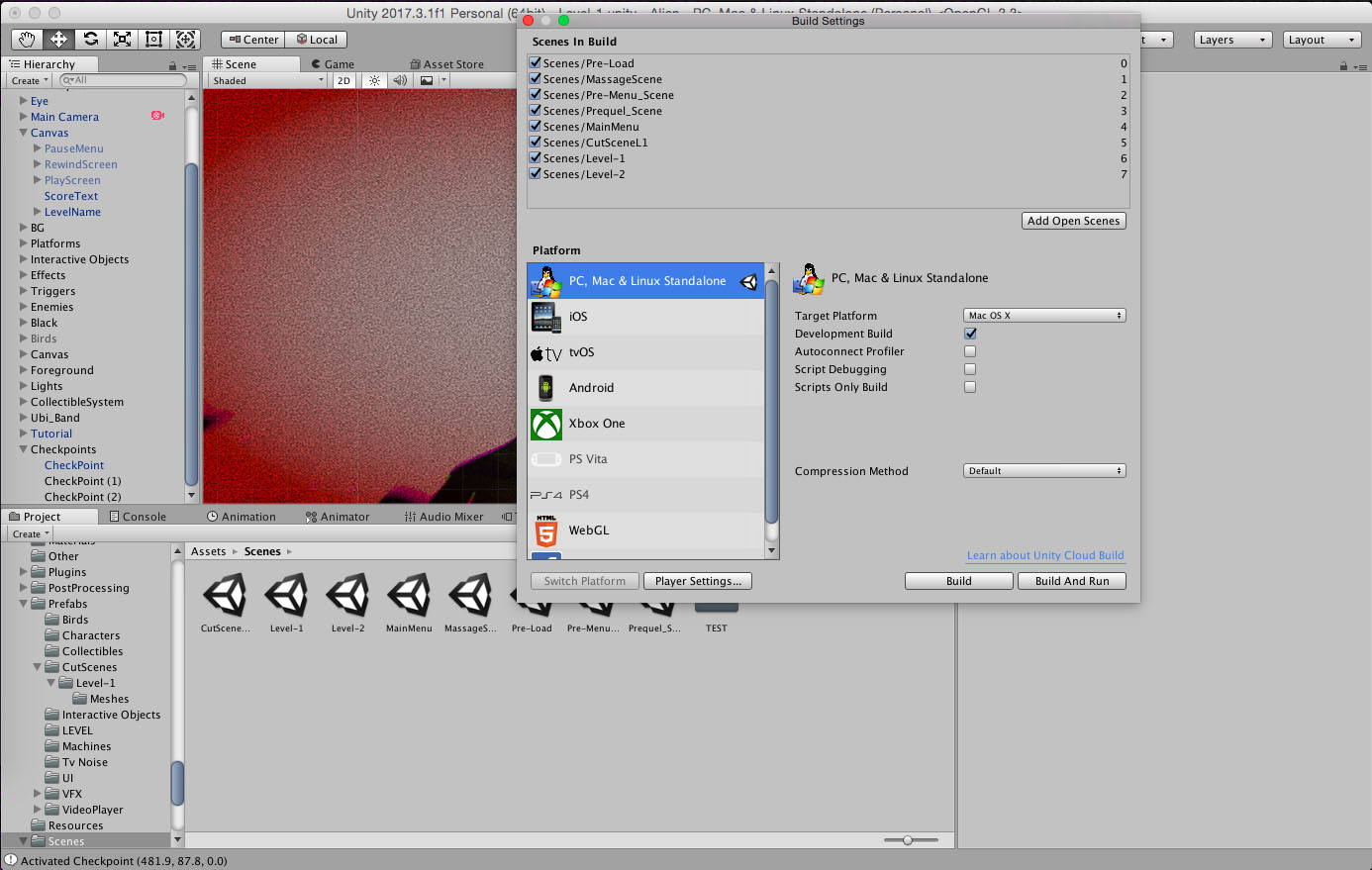
Task: Click Add Open Scenes button
Action: click(1074, 221)
